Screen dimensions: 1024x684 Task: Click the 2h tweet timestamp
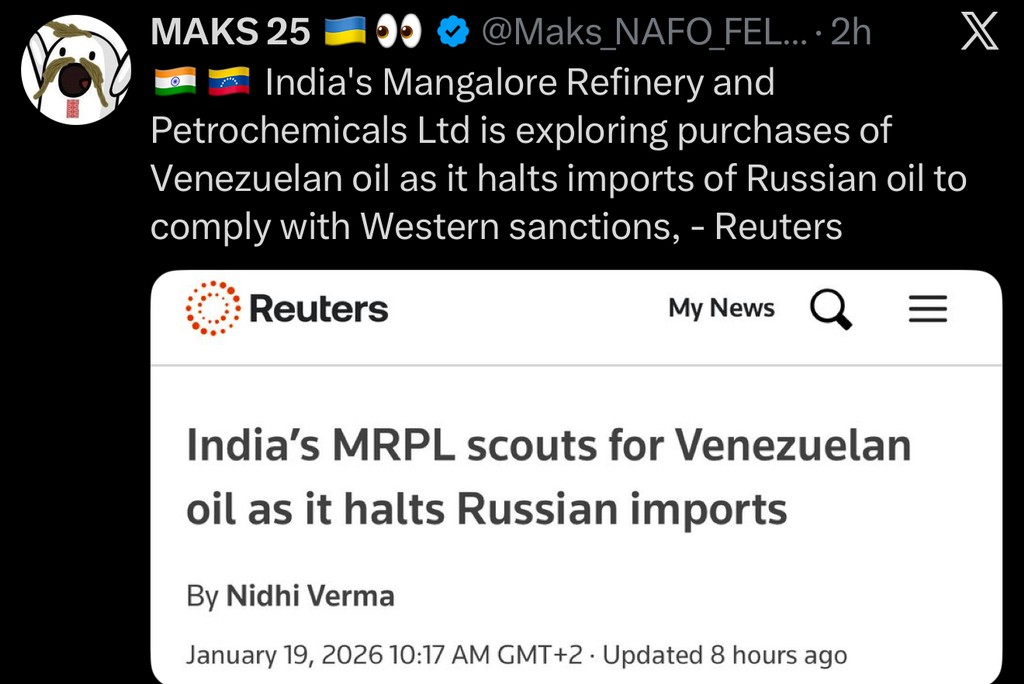851,33
